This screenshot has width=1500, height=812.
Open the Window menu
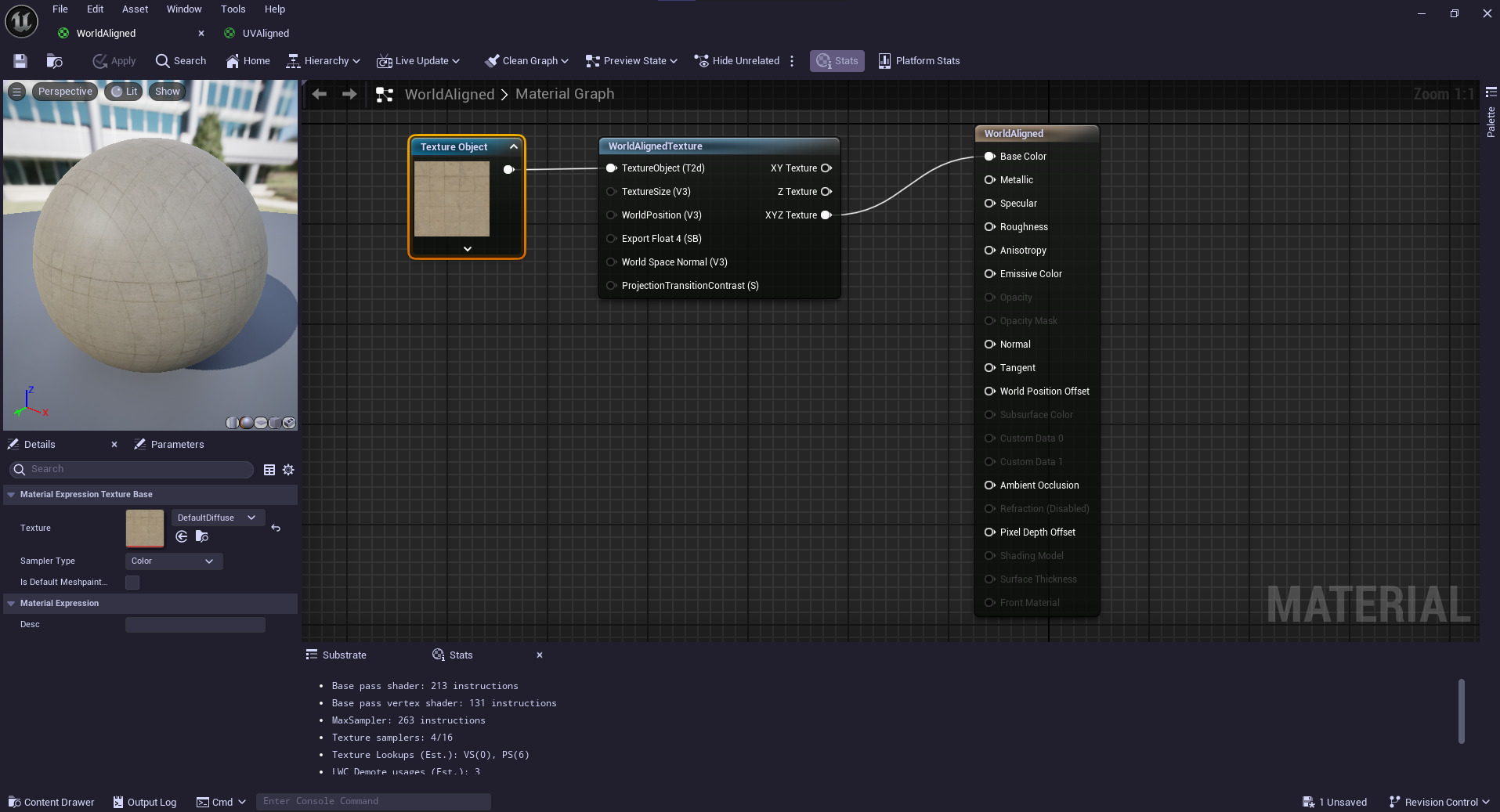pos(183,9)
